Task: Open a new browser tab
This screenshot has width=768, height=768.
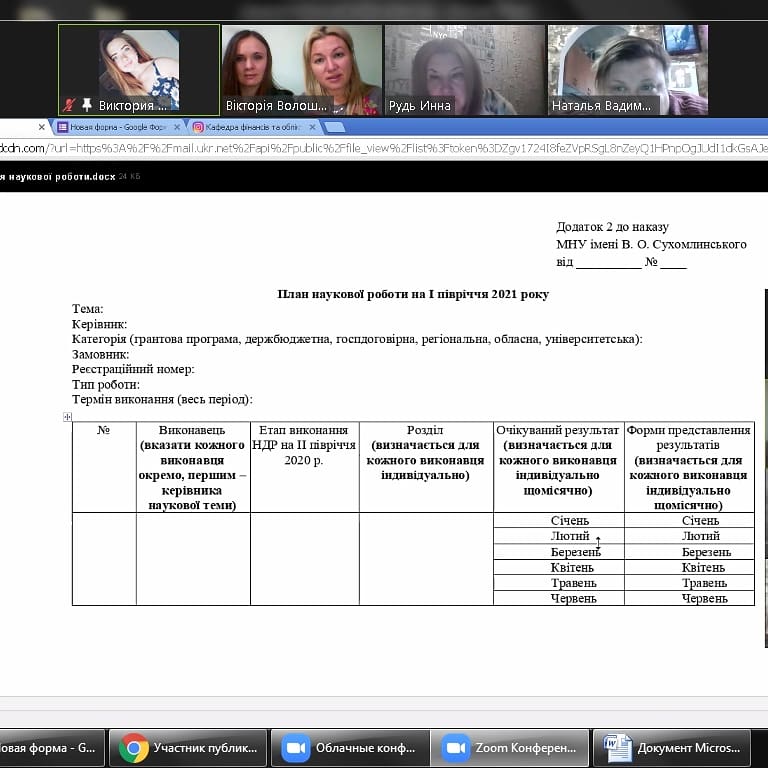Action: 335,128
